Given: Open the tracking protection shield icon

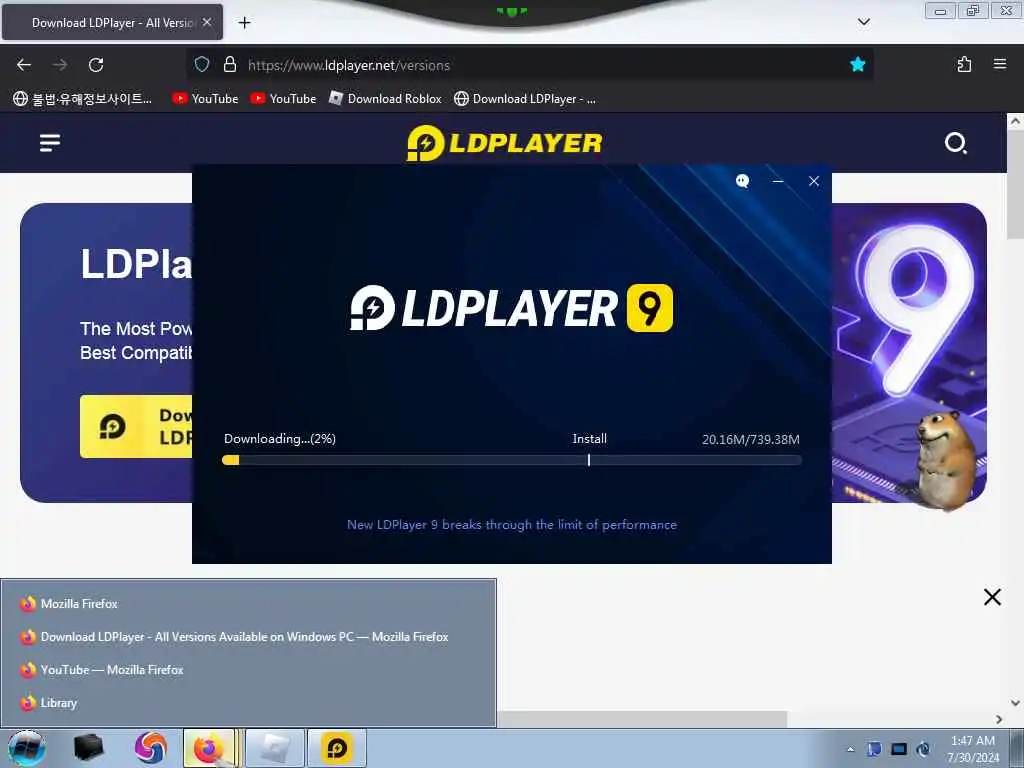Looking at the screenshot, I should click(x=202, y=65).
